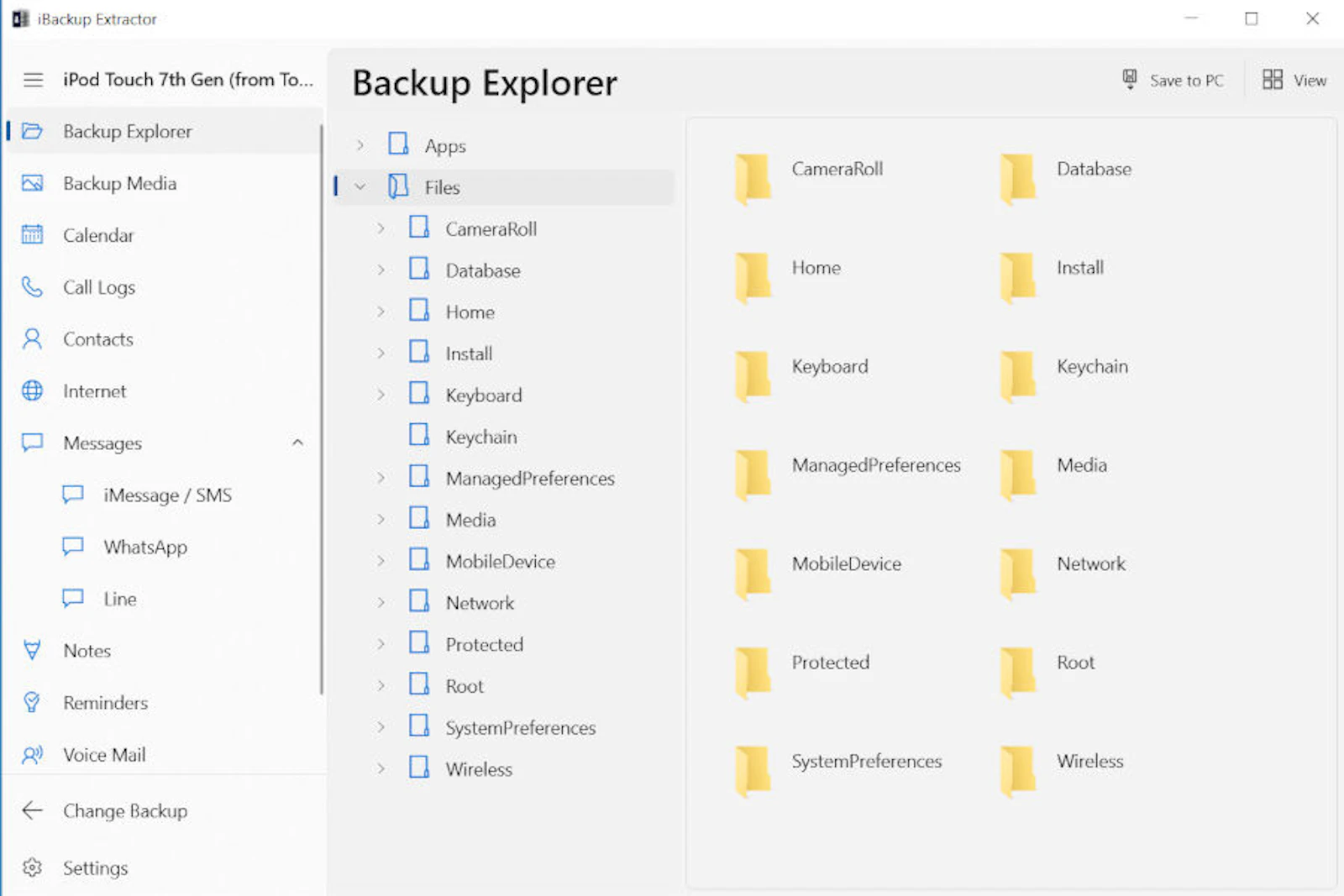
Task: Click the sidebar vertical scrollbar
Action: 321,409
